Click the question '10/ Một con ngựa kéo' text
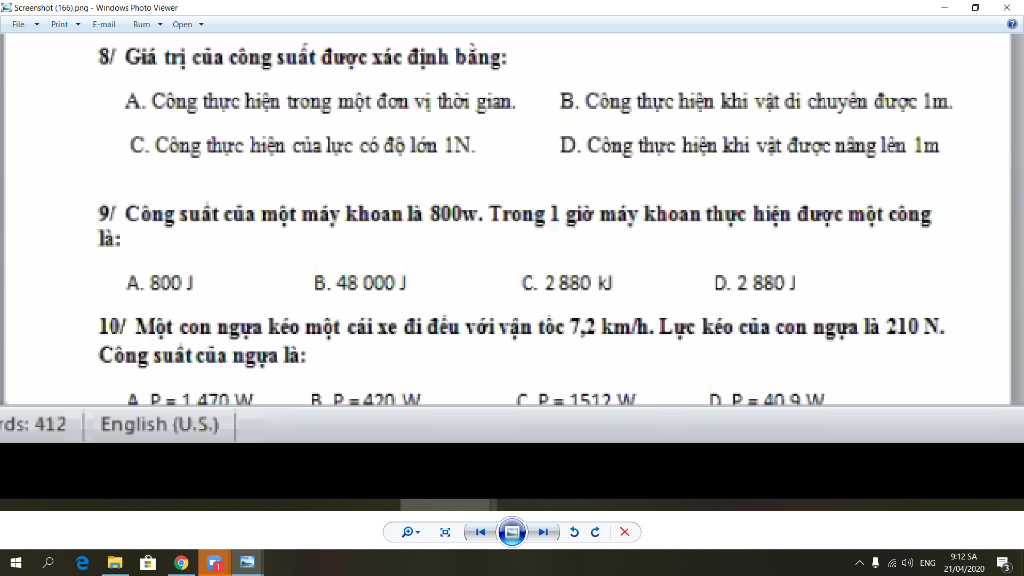 [x=521, y=340]
